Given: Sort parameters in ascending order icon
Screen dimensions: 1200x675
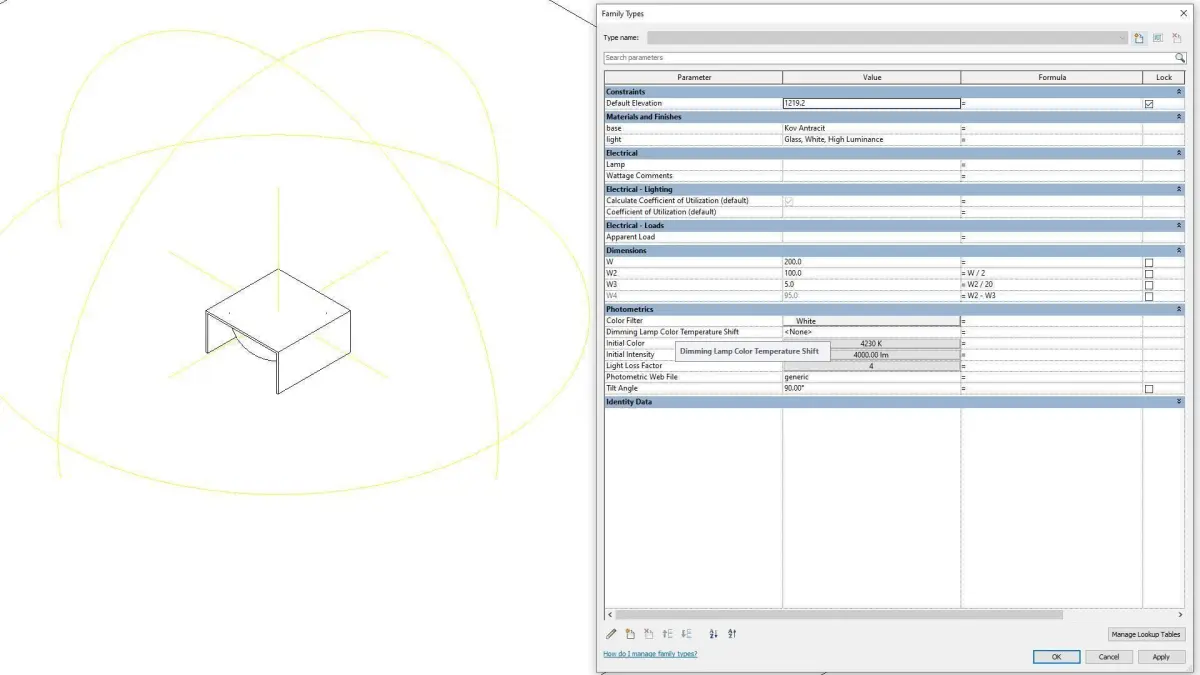Looking at the screenshot, I should coord(714,634).
